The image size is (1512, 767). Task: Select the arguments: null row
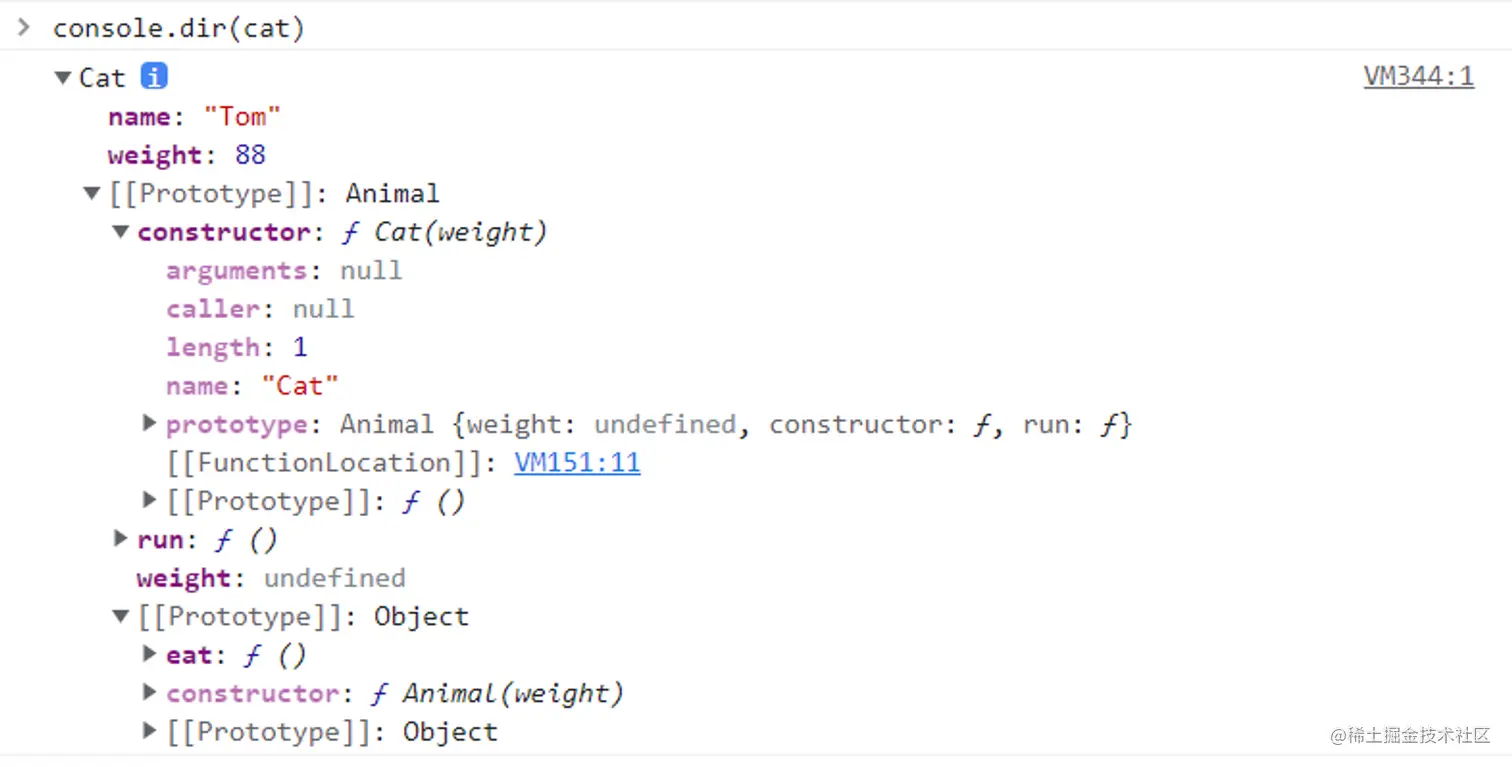pyautogui.click(x=284, y=271)
